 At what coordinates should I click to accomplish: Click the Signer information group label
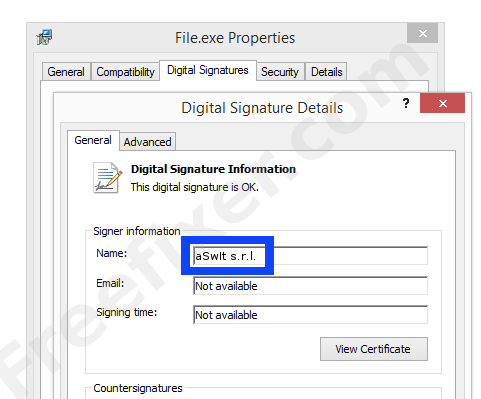point(137,231)
